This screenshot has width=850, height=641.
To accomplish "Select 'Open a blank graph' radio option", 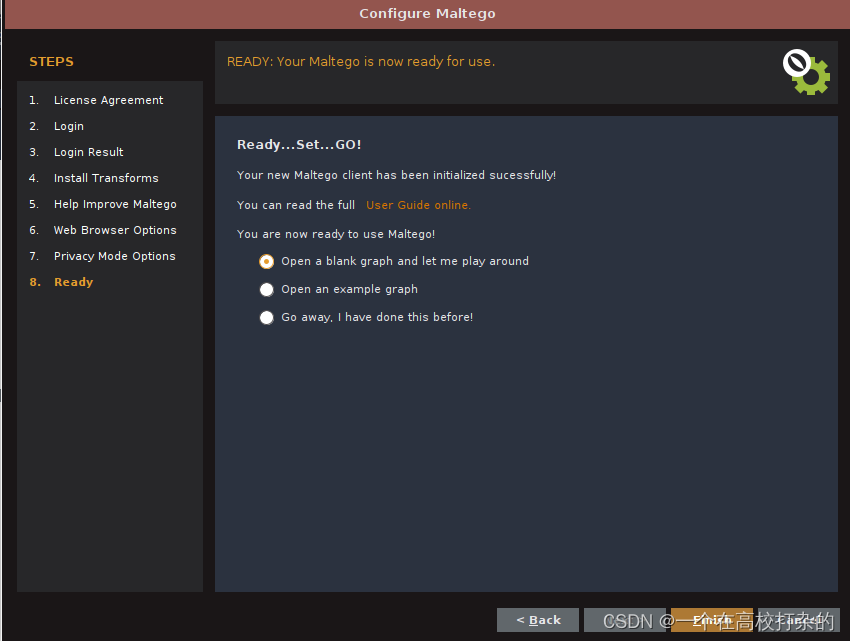I will 266,261.
